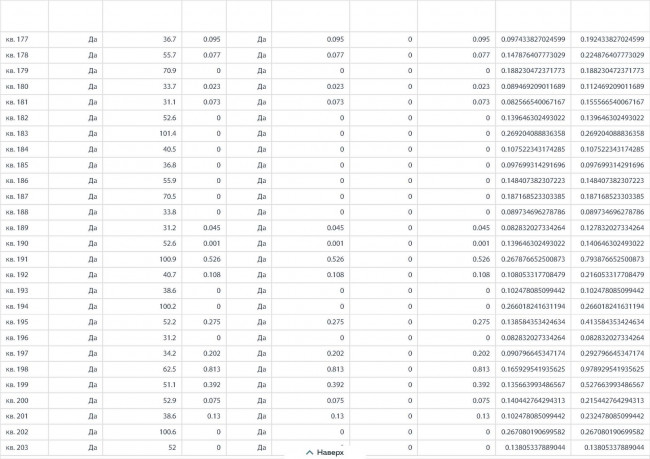650x459 pixels.
Task: Click the area value 55.7
Action: click(x=170, y=55)
